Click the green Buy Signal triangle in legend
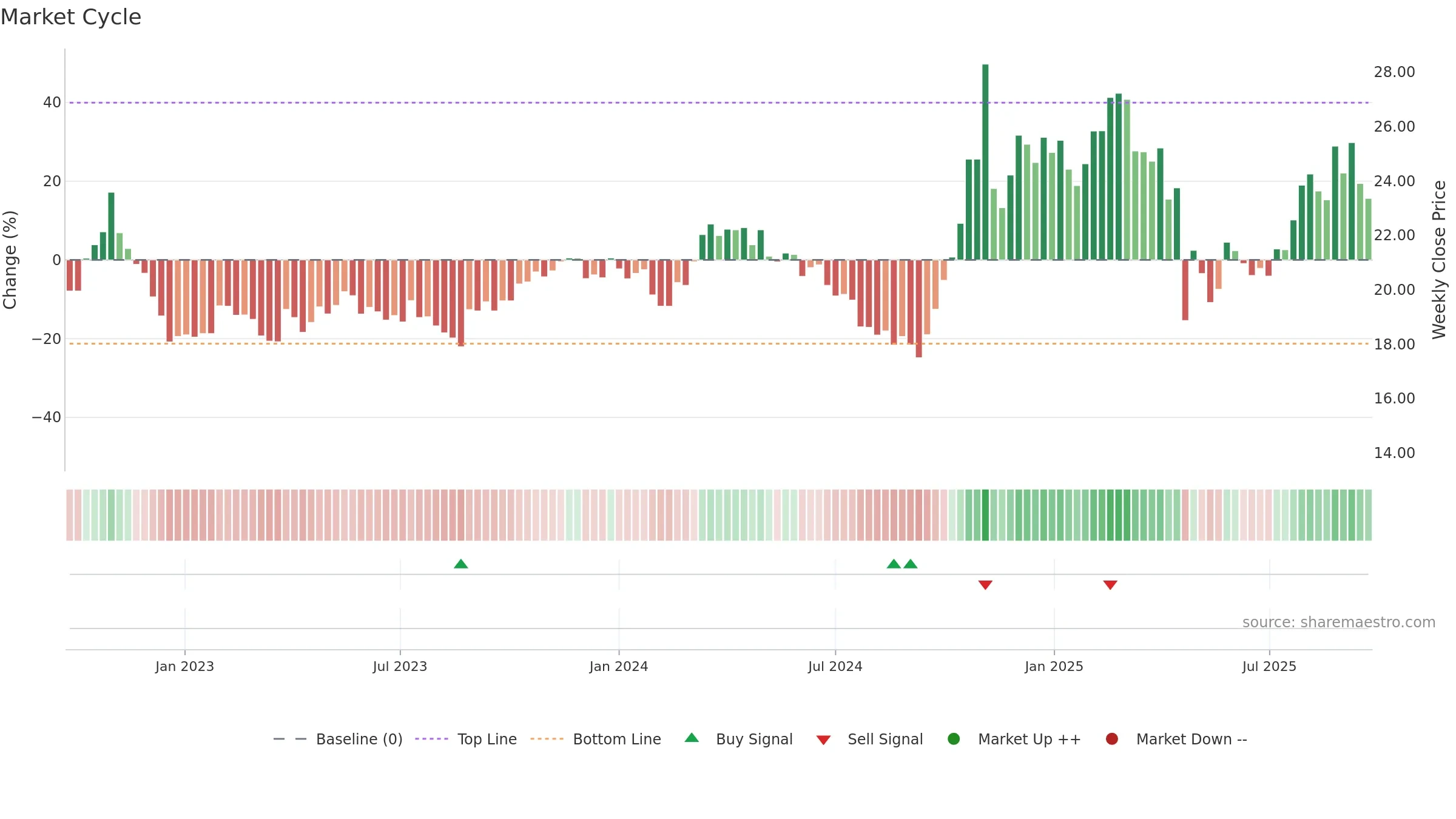Image resolution: width=1456 pixels, height=819 pixels. click(692, 738)
